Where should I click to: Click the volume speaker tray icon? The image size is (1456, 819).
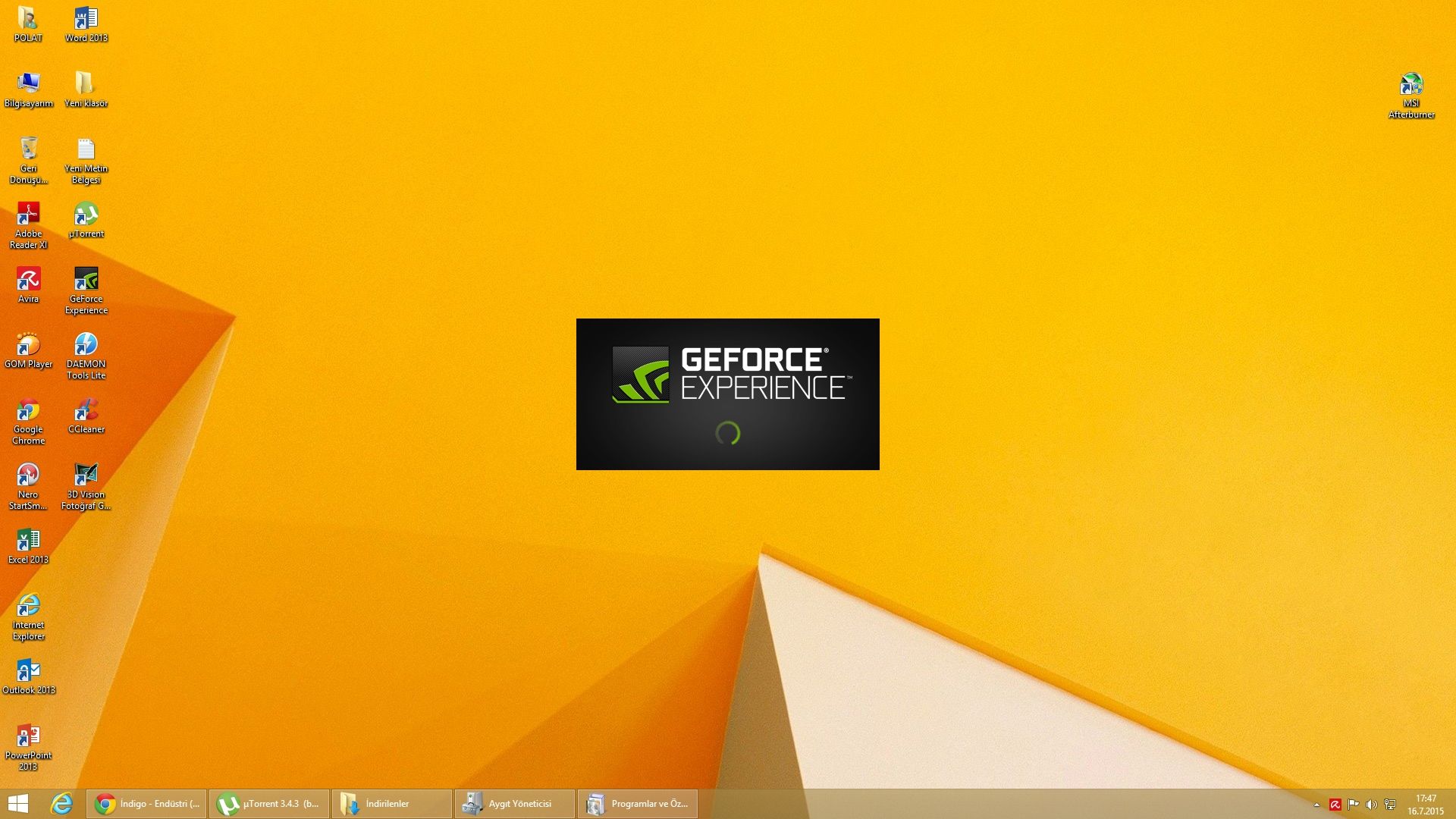tap(1371, 805)
